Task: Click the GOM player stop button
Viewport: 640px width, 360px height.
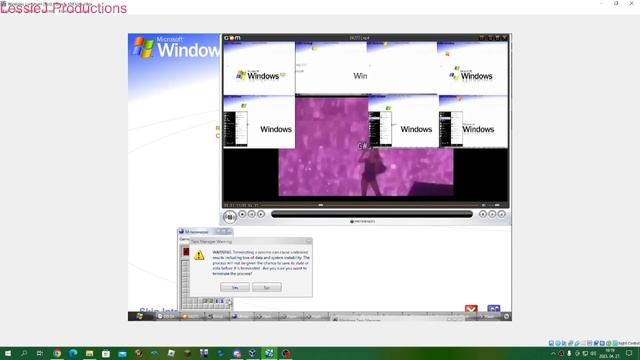Action: 242,214
